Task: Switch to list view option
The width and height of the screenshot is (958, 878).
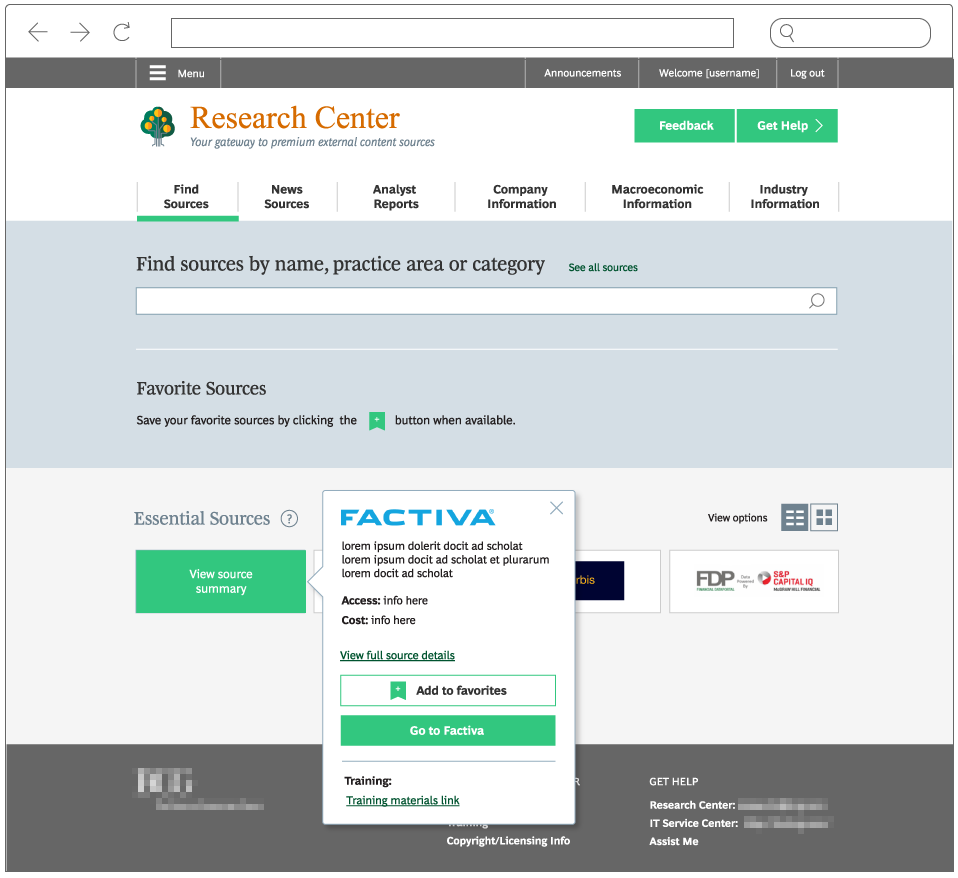Action: coord(794,518)
